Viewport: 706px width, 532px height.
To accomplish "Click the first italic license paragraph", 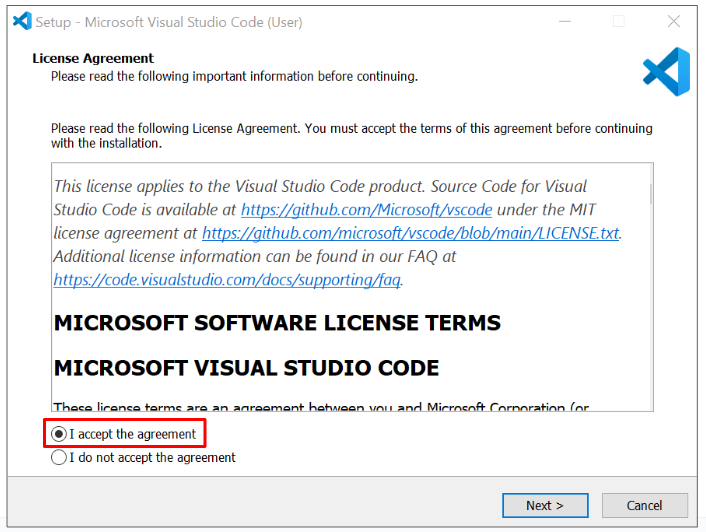I will coord(320,187).
